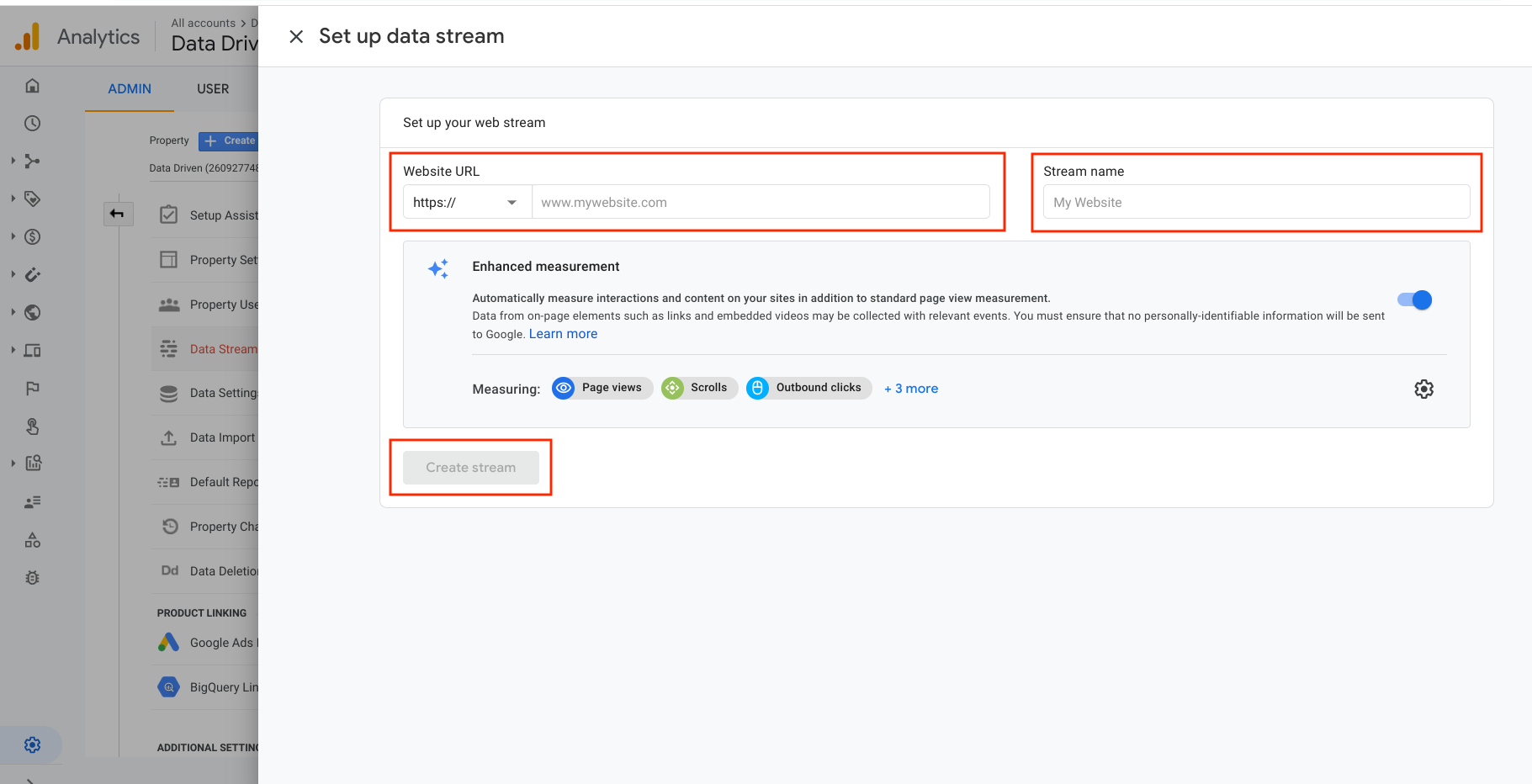This screenshot has height=784, width=1532.
Task: Open Data Import in the Property column
Action: [222, 437]
